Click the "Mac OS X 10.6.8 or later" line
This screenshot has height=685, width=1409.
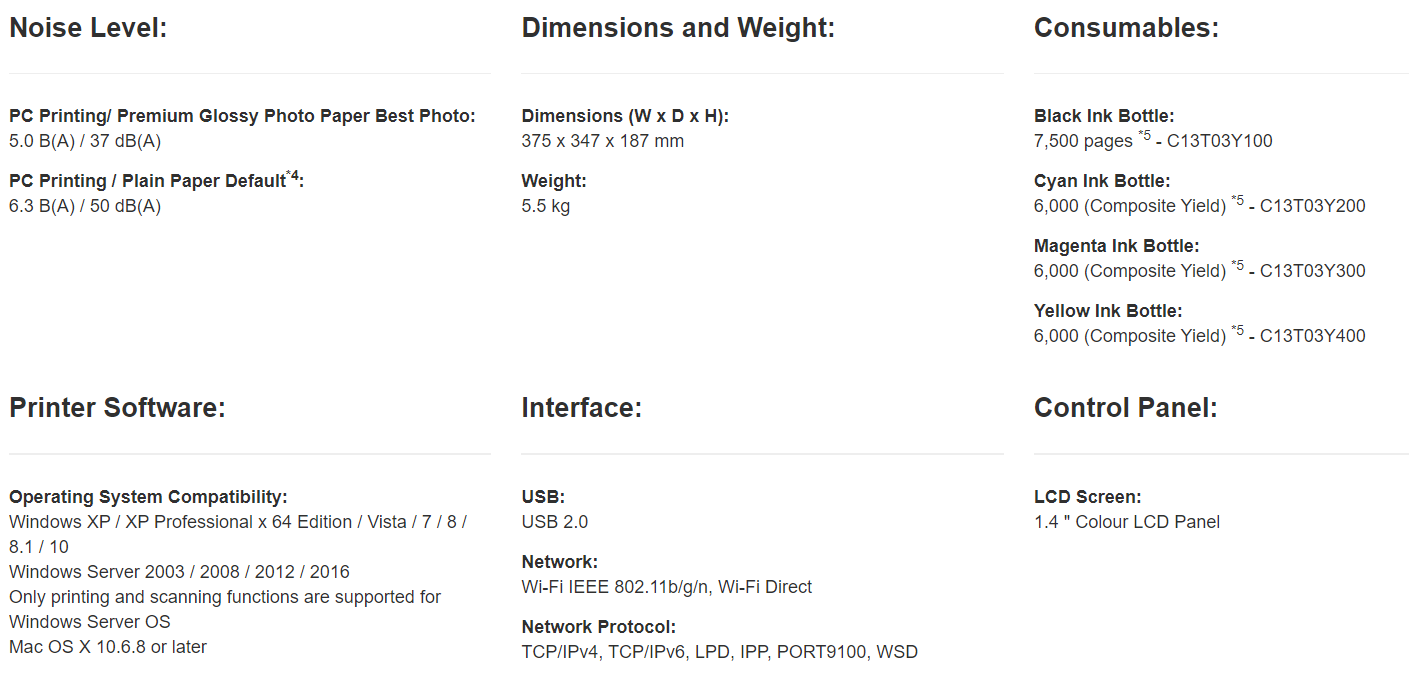click(x=108, y=647)
